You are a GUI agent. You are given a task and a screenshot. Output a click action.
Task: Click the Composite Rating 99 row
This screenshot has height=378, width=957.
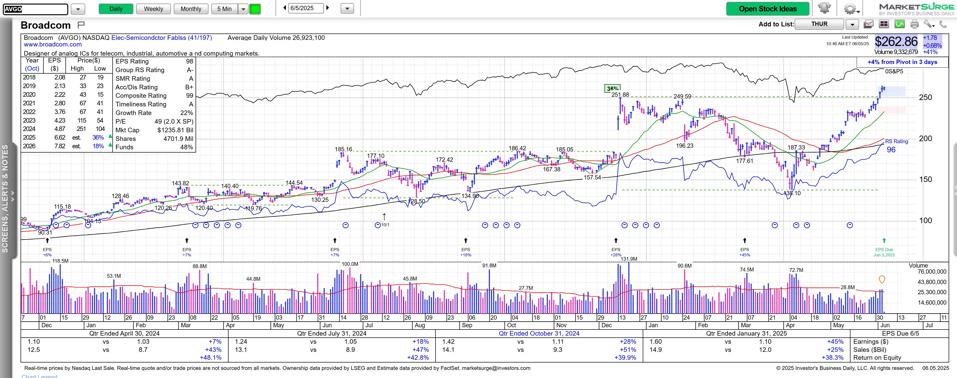click(153, 95)
